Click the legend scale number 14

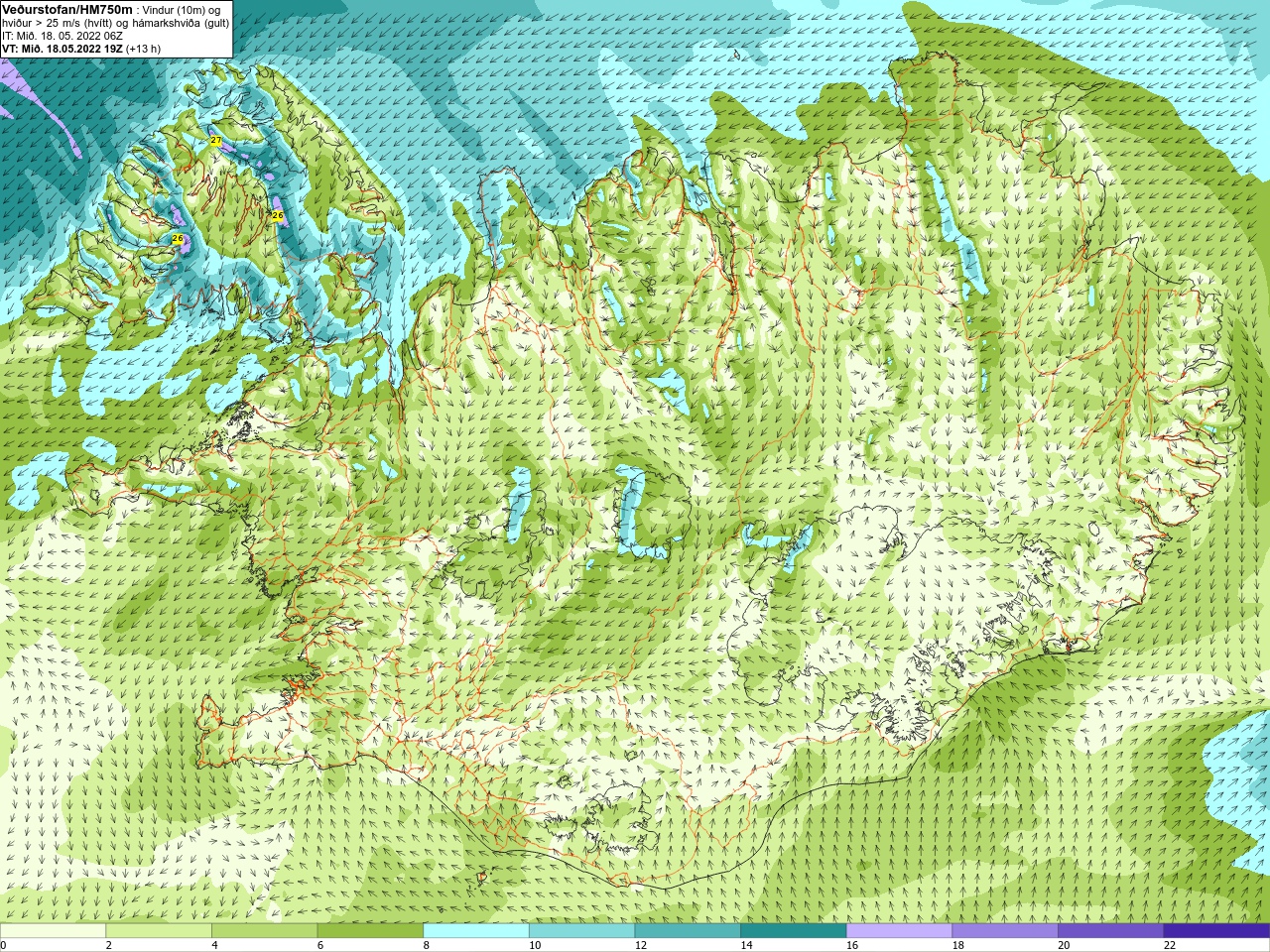click(x=746, y=945)
